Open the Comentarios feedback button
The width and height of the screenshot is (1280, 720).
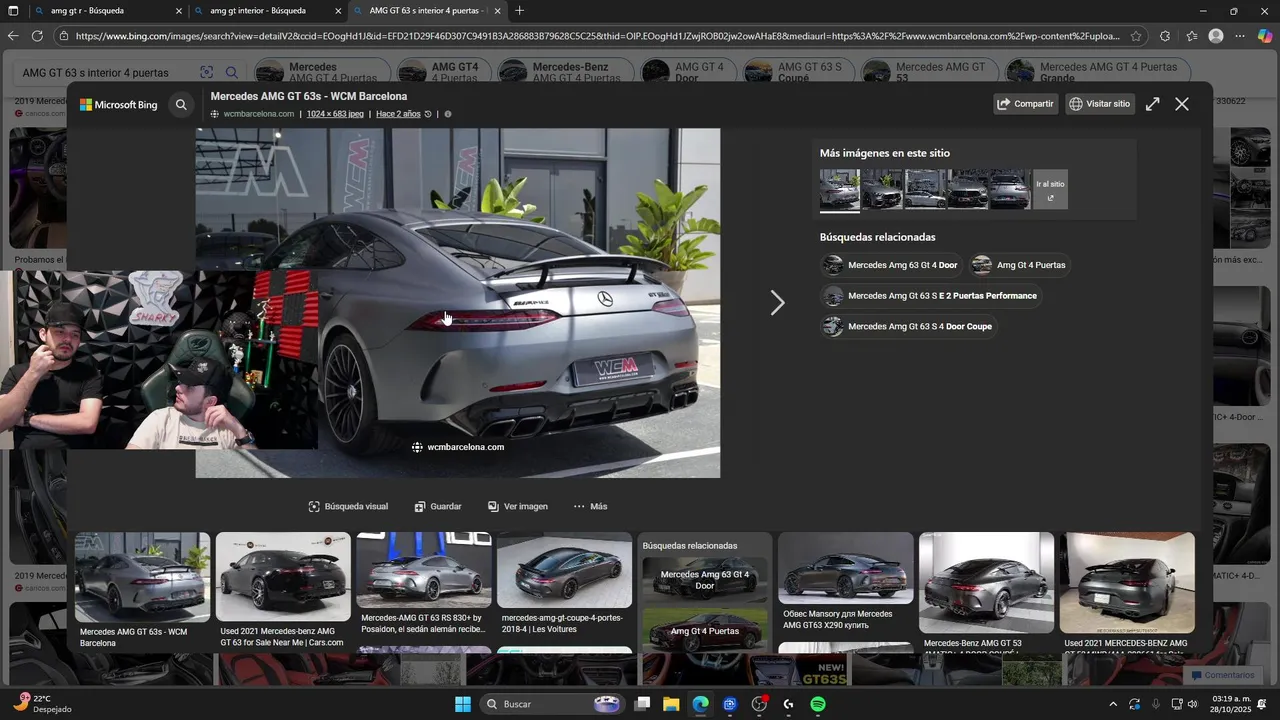[1222, 675]
